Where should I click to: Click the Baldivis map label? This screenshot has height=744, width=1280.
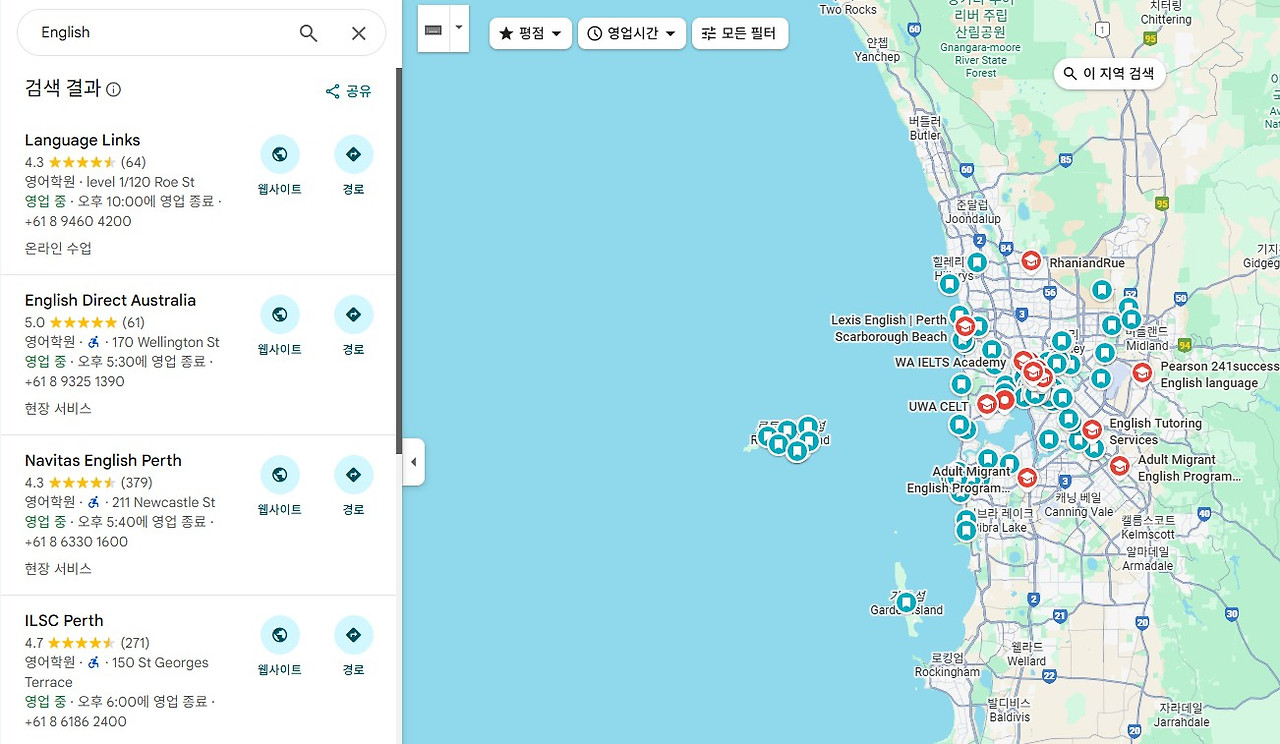tap(1009, 717)
